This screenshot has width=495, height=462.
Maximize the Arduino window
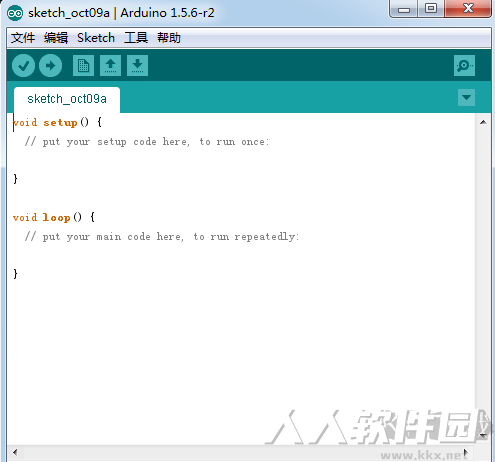tap(431, 9)
